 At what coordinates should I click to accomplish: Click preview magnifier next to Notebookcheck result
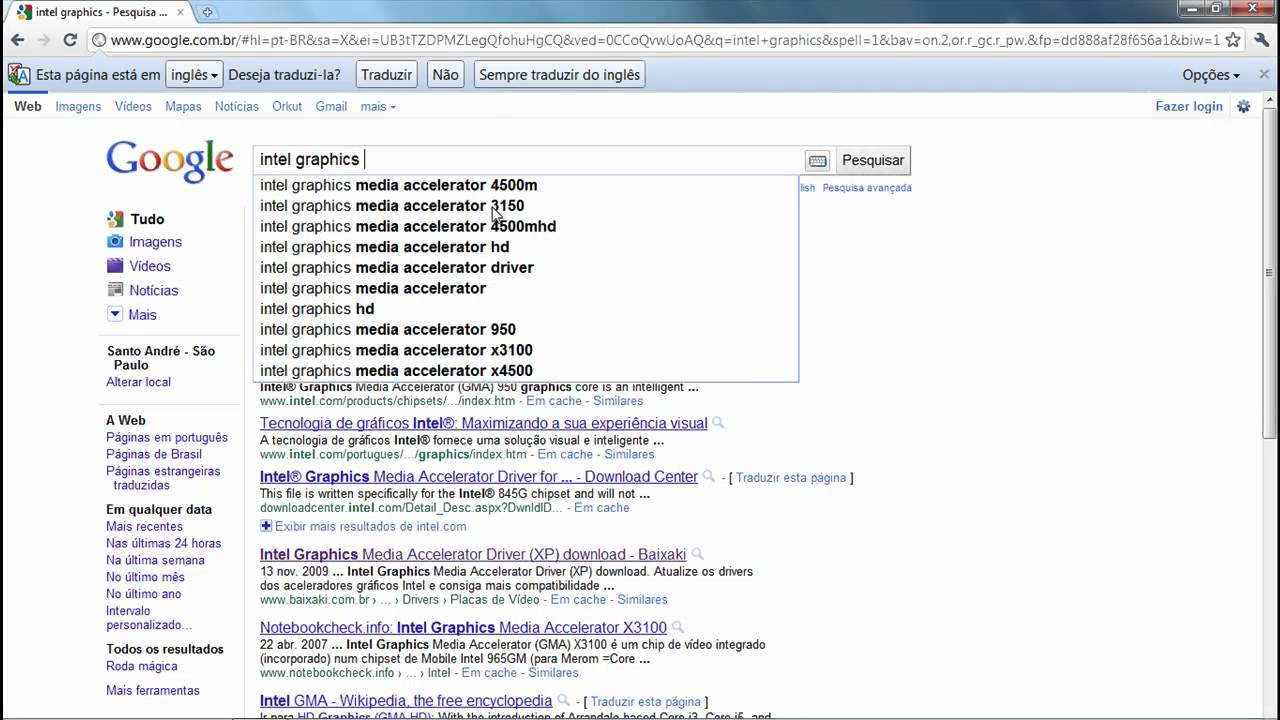677,628
